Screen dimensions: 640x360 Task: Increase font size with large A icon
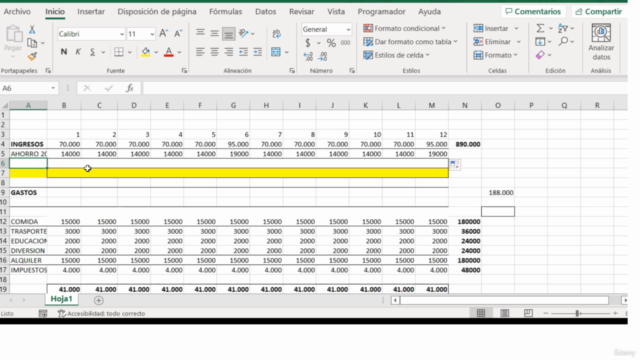[163, 34]
